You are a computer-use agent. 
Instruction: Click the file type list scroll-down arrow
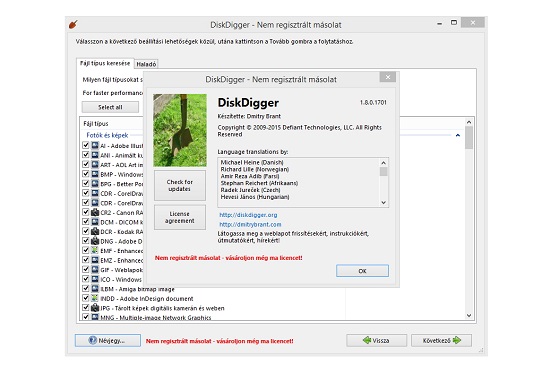tap(469, 315)
